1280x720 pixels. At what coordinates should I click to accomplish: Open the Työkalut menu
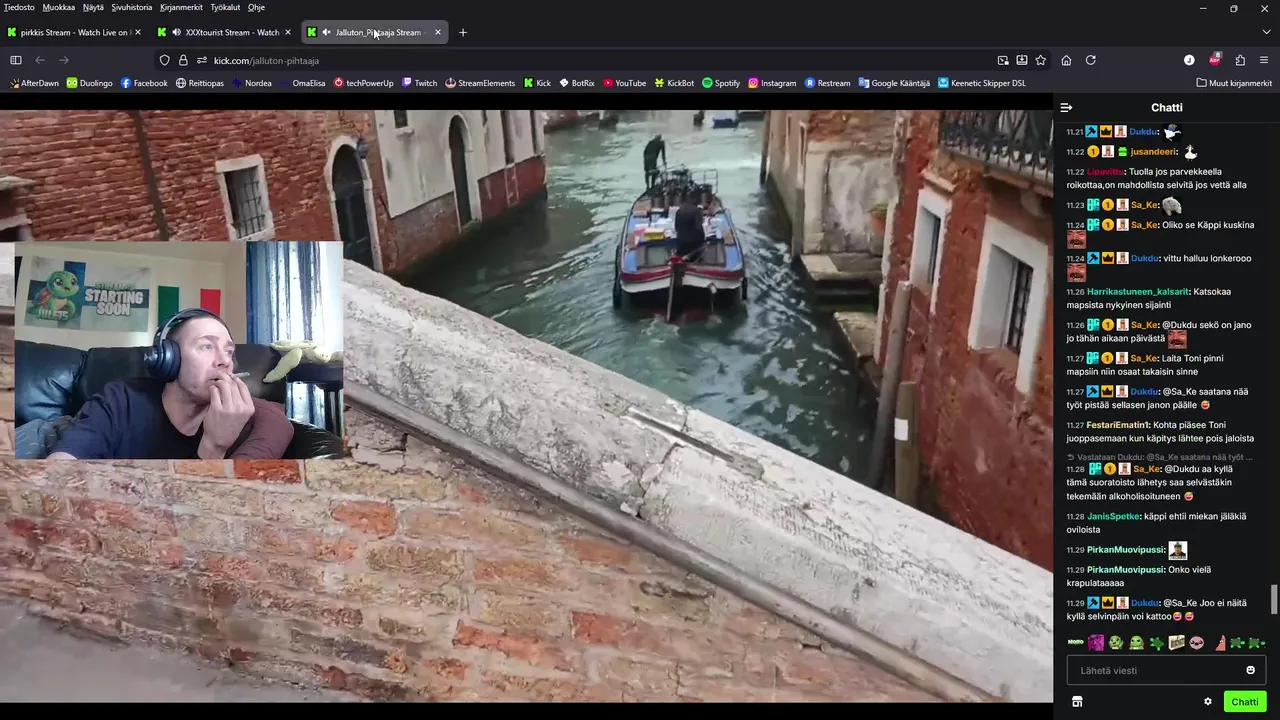pos(225,7)
